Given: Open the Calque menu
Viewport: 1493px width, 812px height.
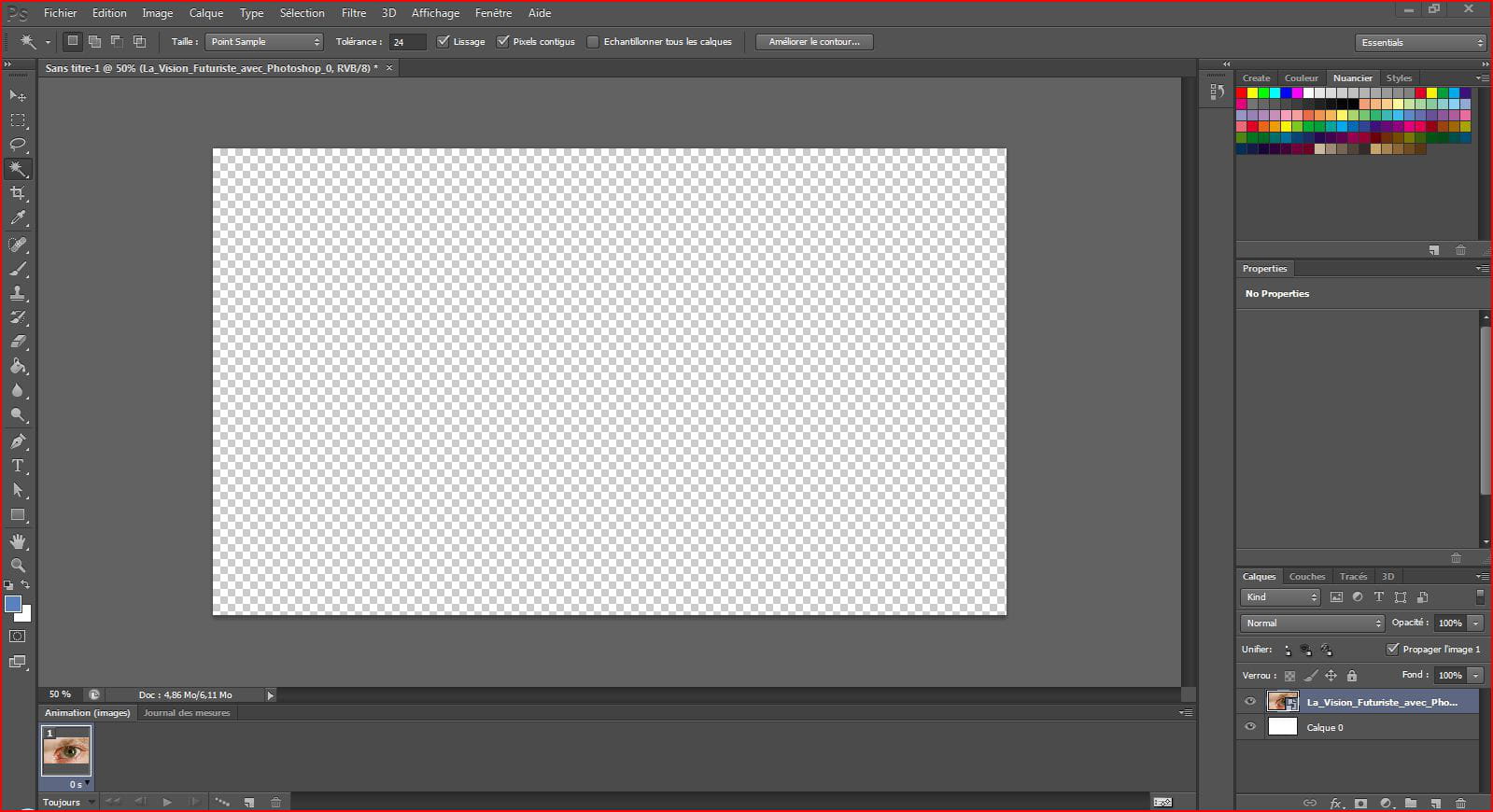Looking at the screenshot, I should pyautogui.click(x=206, y=13).
